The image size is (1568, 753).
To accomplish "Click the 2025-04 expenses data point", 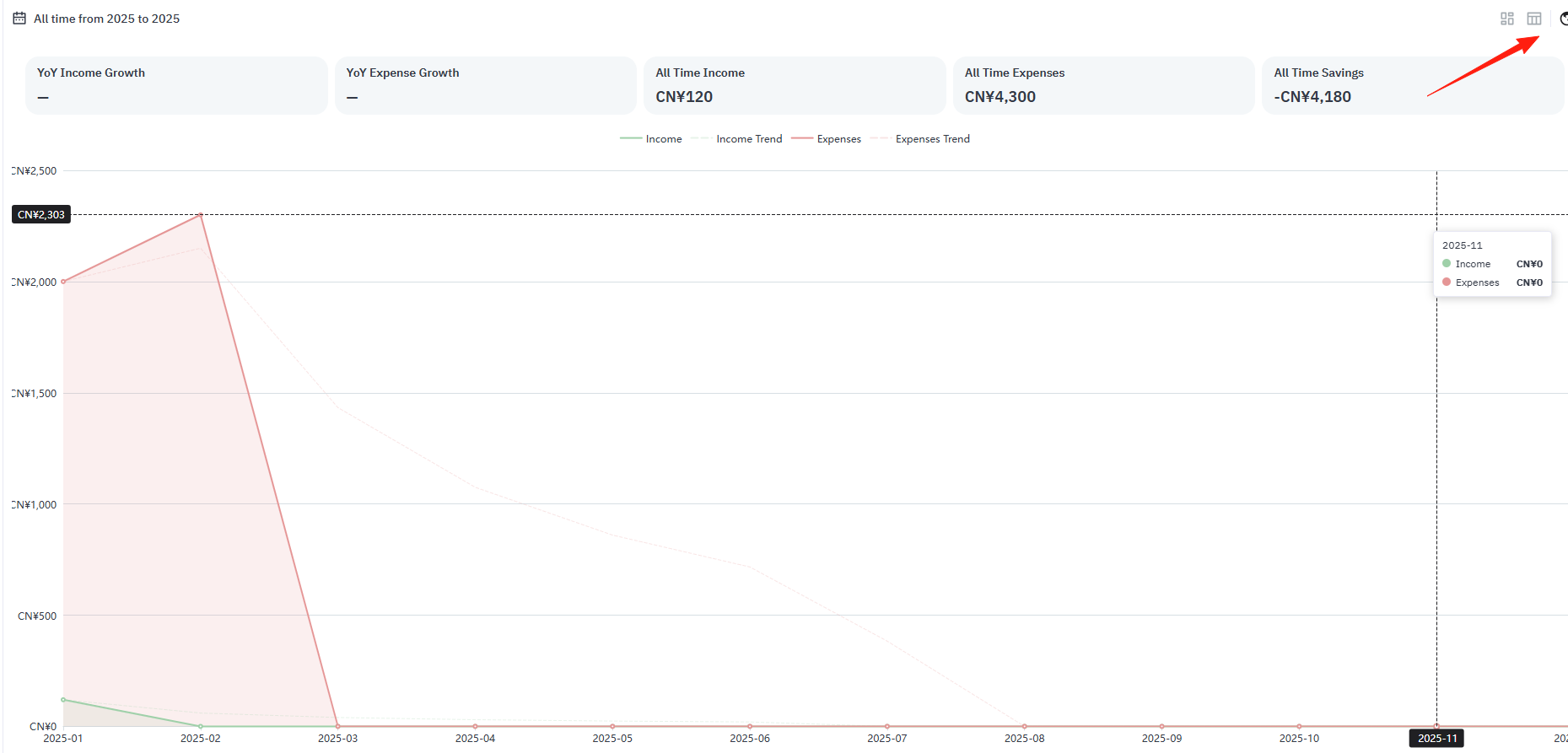I will [x=476, y=726].
